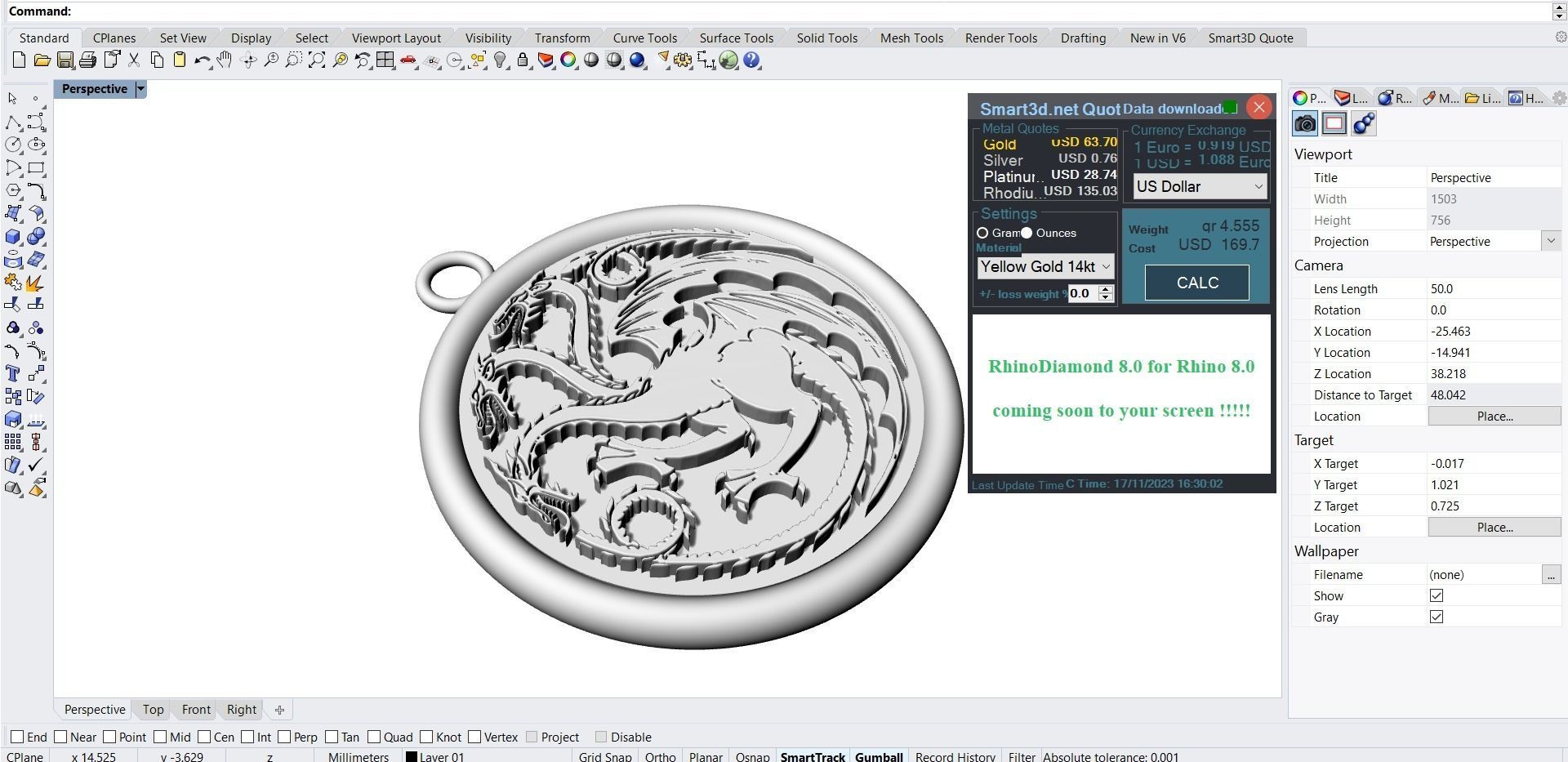Click the black Layer 01 color swatch
Image resolution: width=1568 pixels, height=762 pixels.
tap(412, 757)
